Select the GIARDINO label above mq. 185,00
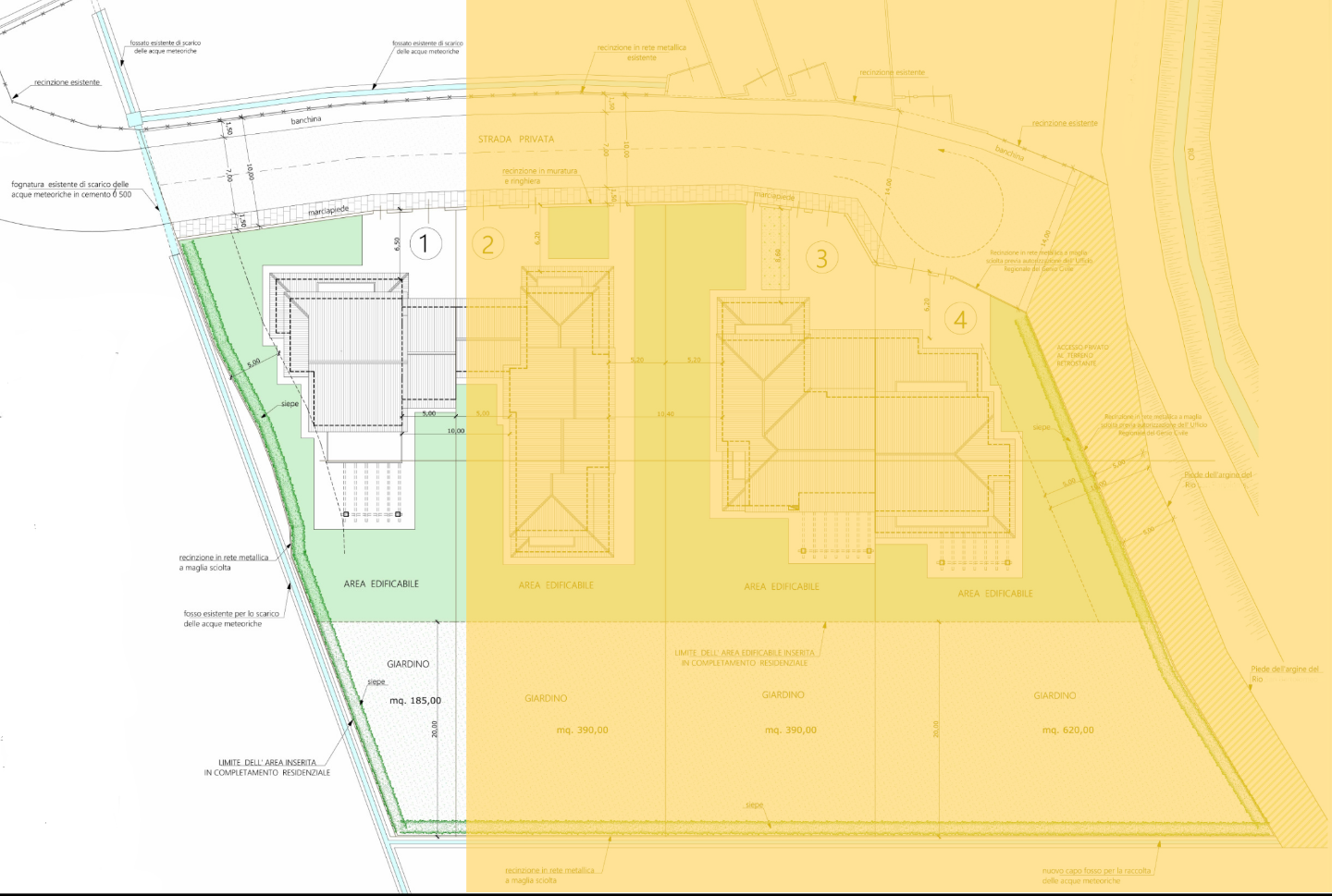1332x896 pixels. [408, 664]
